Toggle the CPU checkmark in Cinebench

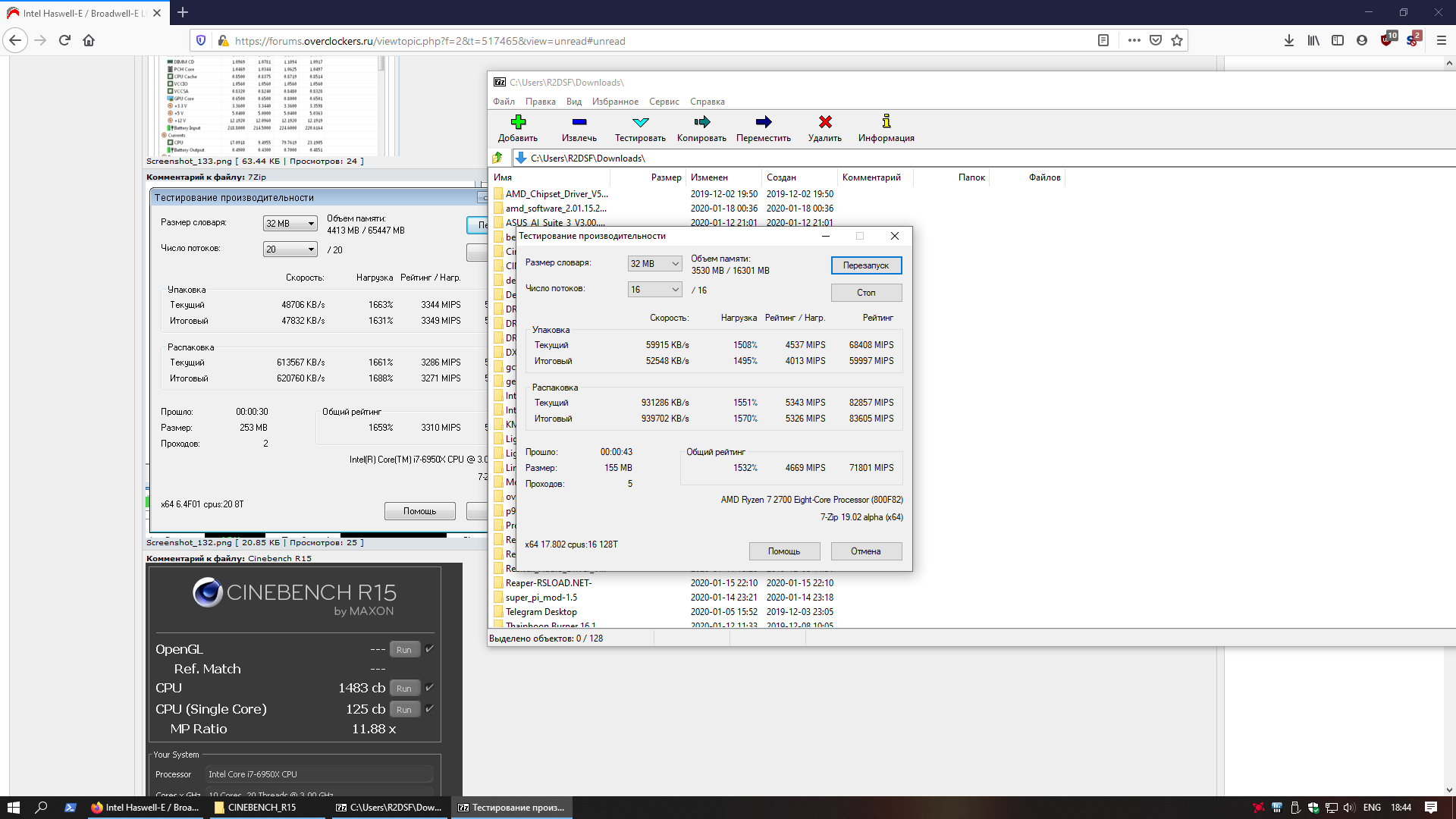pyautogui.click(x=429, y=688)
